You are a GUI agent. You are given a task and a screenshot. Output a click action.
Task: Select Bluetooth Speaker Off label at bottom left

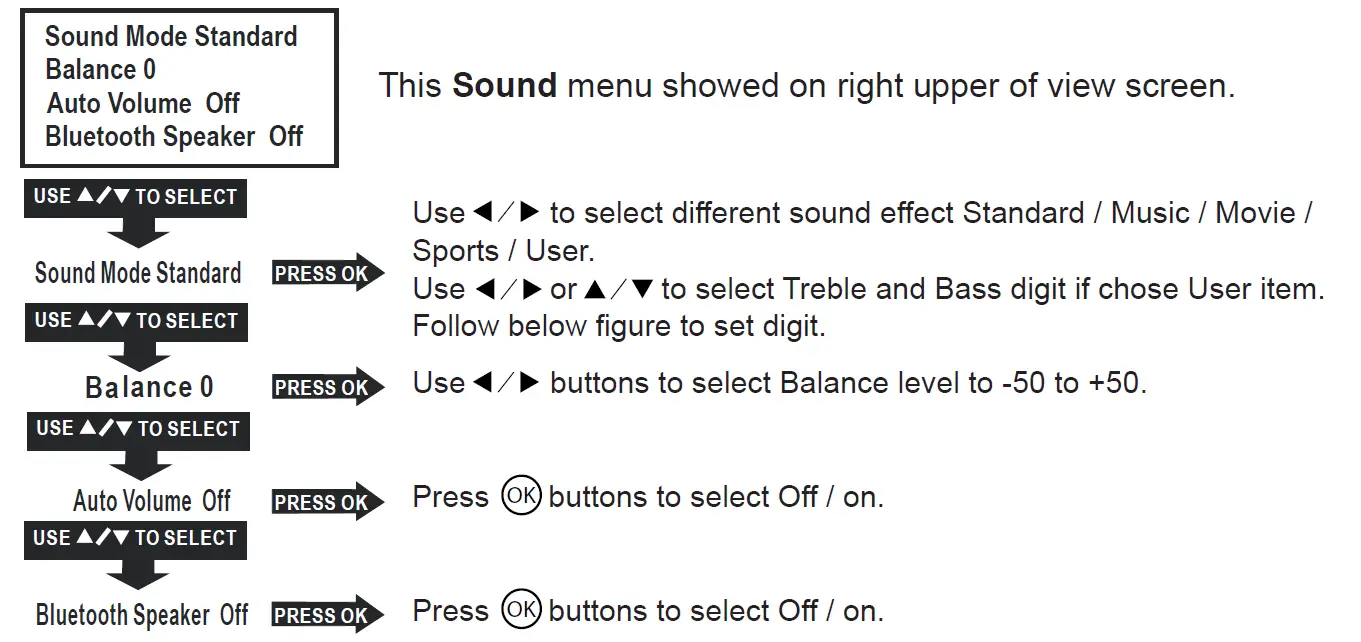[142, 614]
